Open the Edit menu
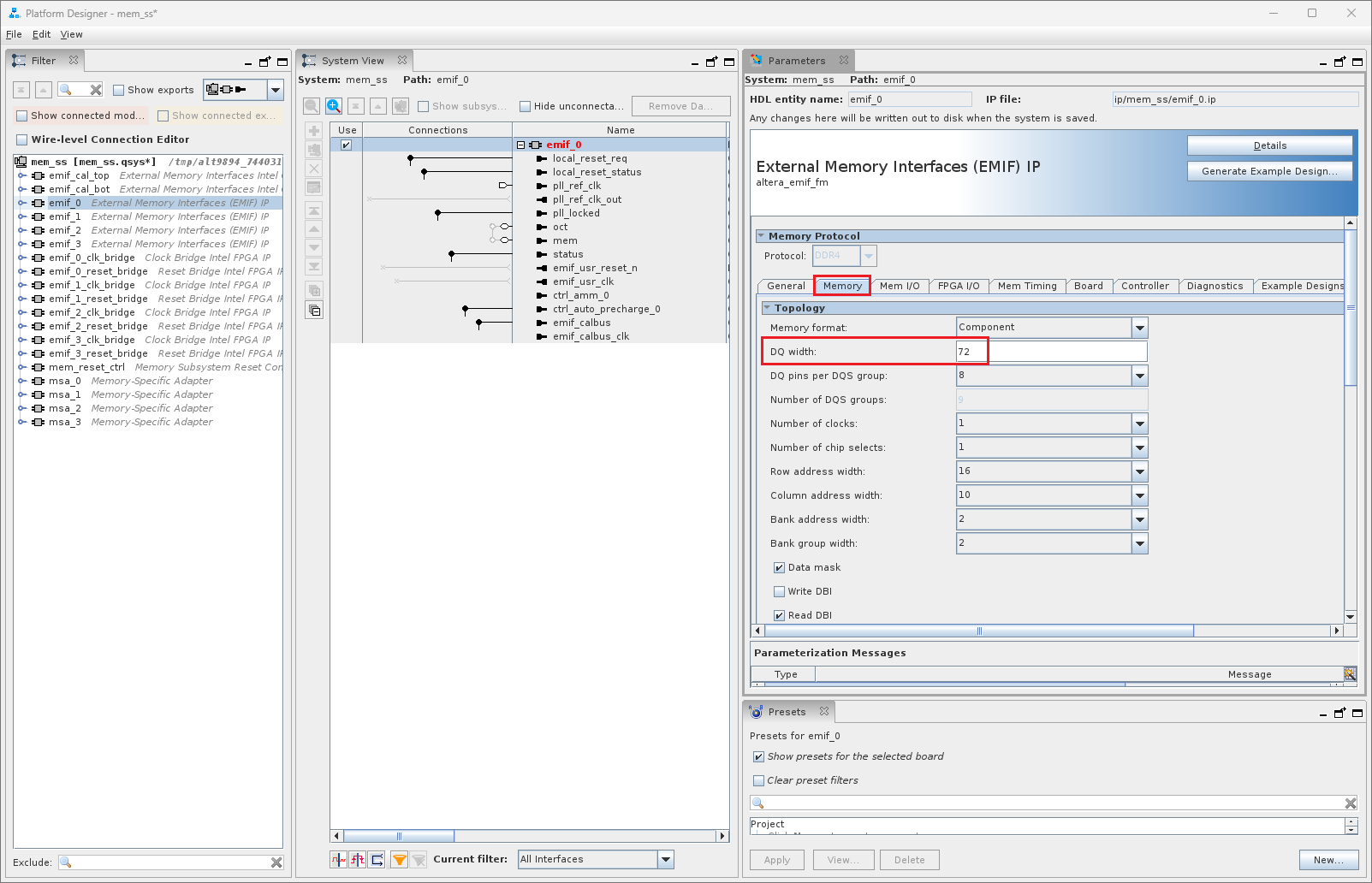This screenshot has width=1372, height=883. coord(41,34)
